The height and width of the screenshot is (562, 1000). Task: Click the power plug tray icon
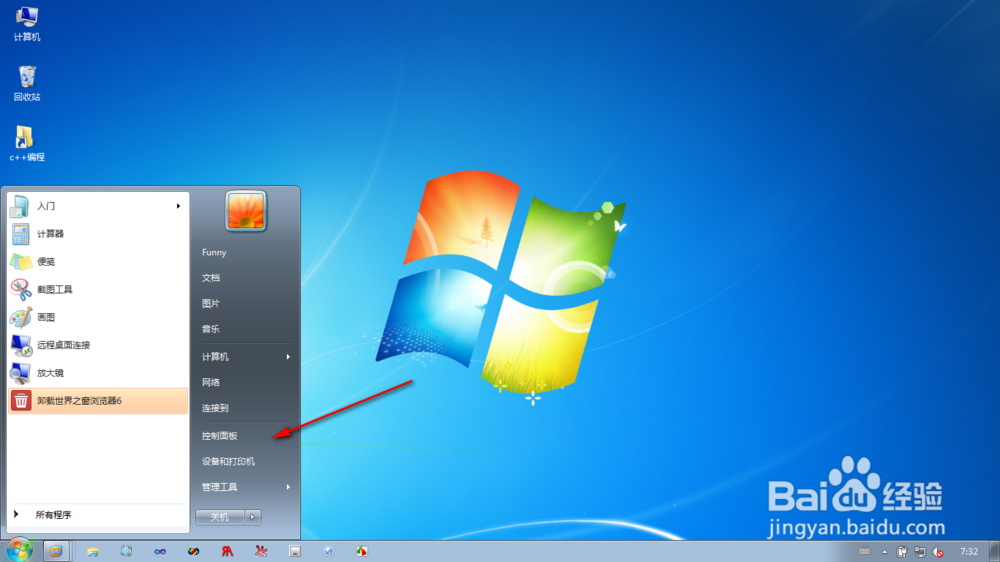[x=902, y=552]
